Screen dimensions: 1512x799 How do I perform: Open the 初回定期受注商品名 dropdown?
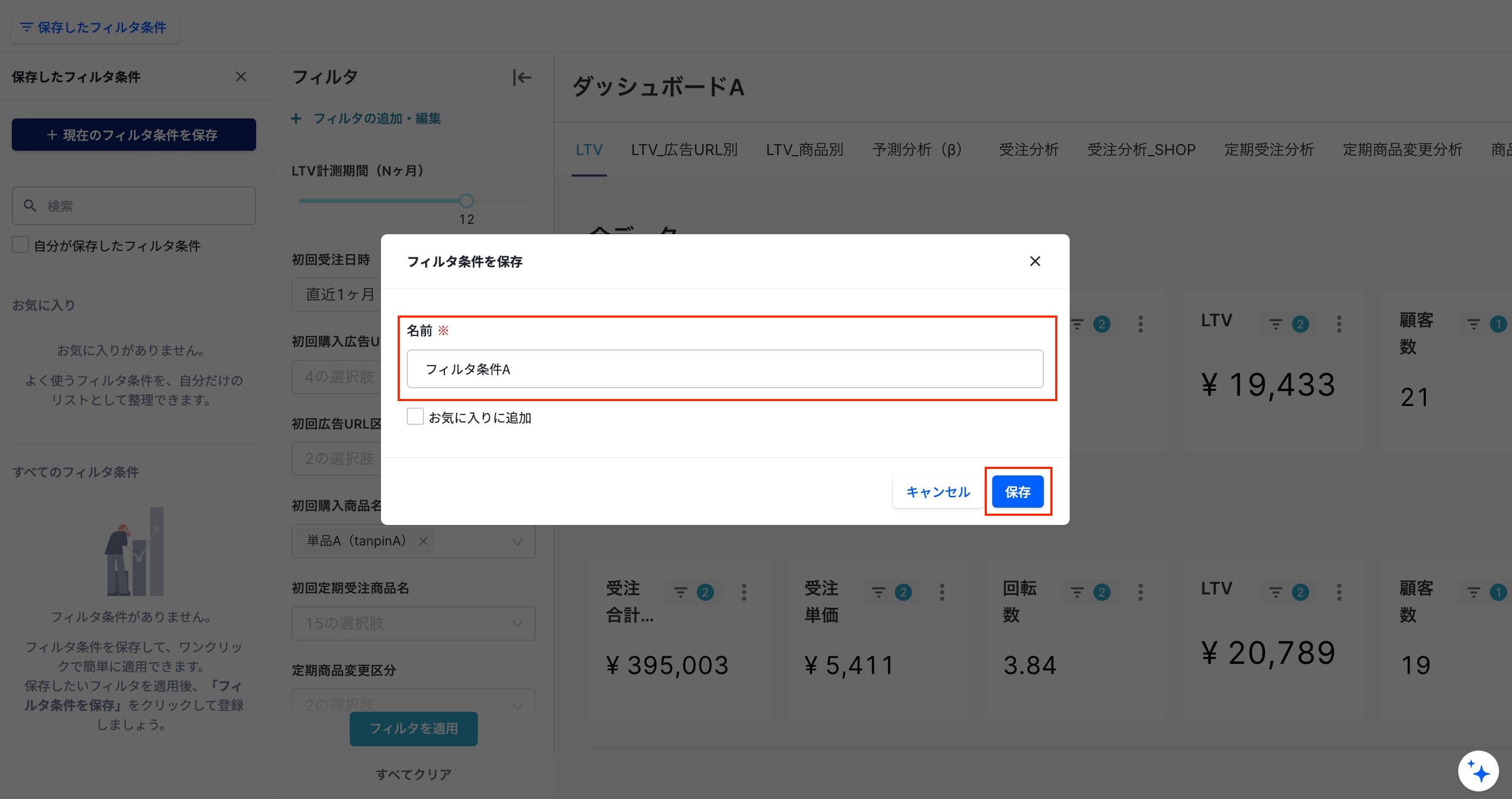[x=413, y=623]
